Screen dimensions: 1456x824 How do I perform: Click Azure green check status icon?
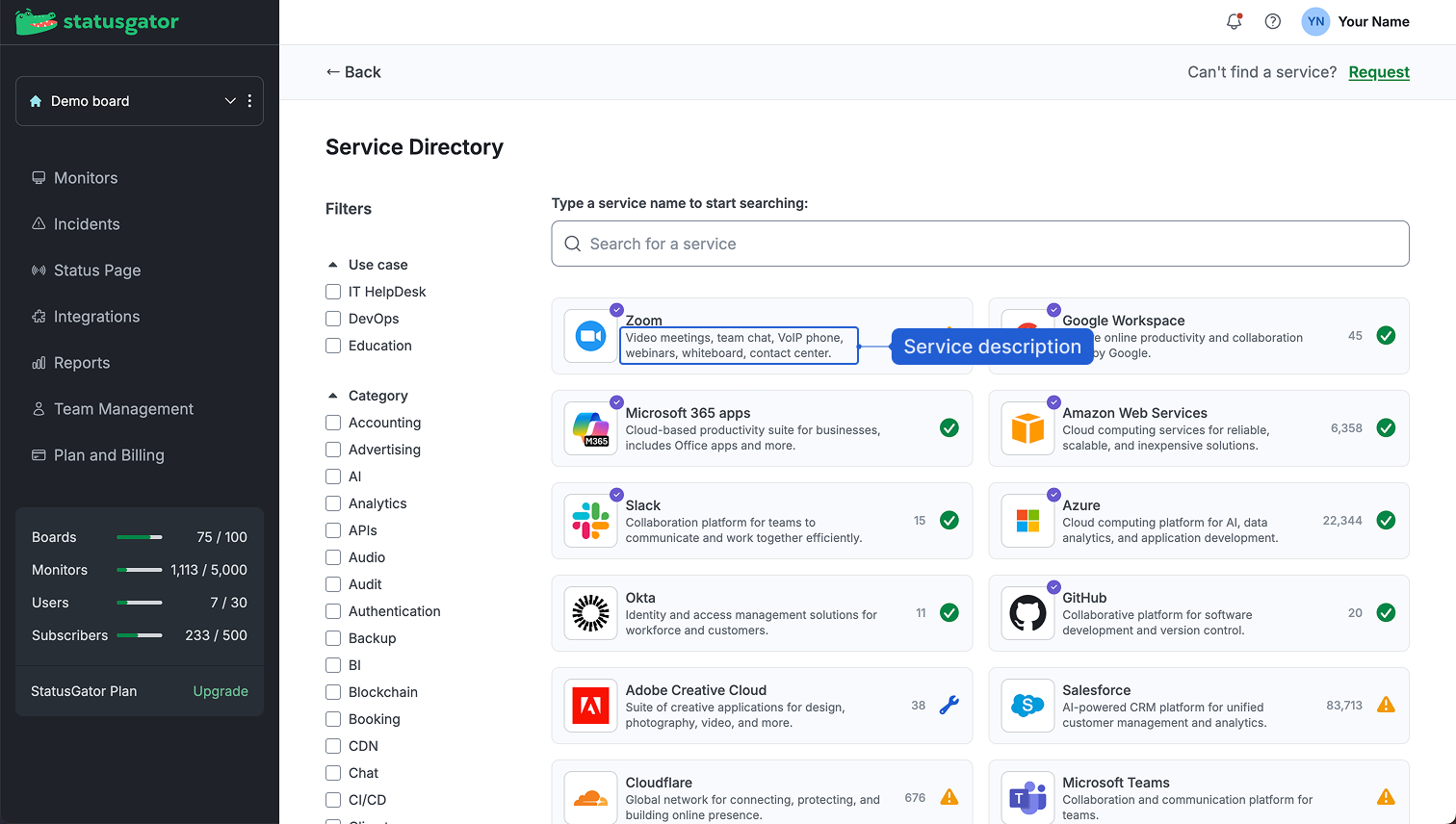tap(1386, 520)
